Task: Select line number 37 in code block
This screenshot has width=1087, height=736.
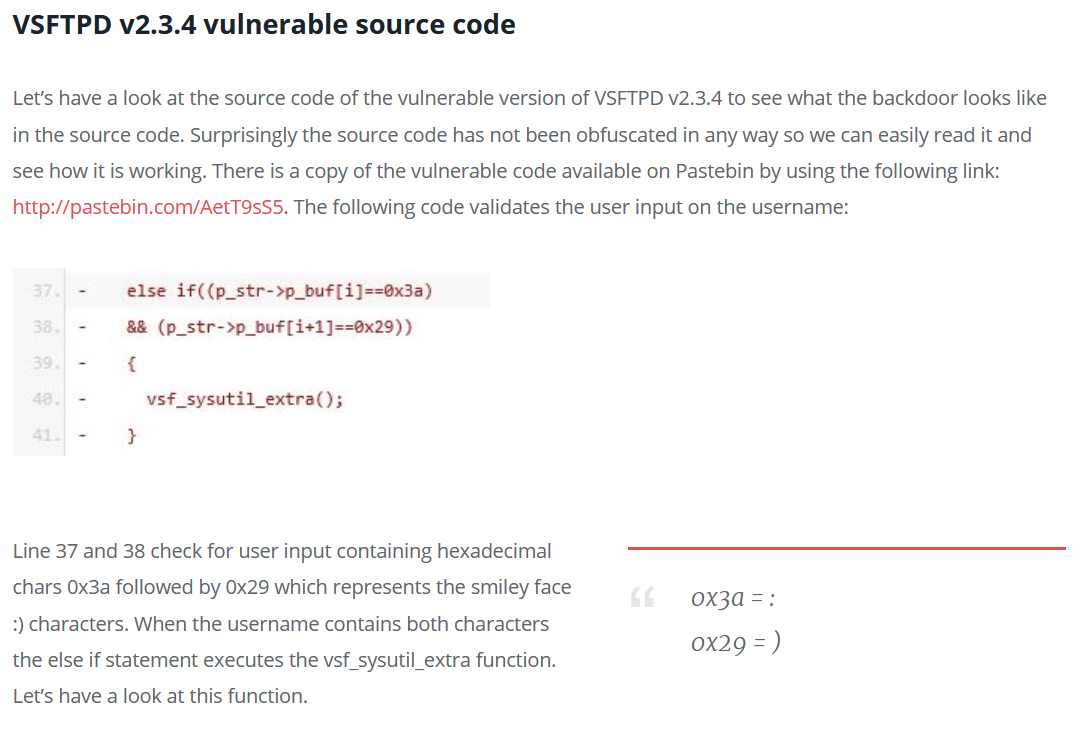Action: [x=44, y=291]
